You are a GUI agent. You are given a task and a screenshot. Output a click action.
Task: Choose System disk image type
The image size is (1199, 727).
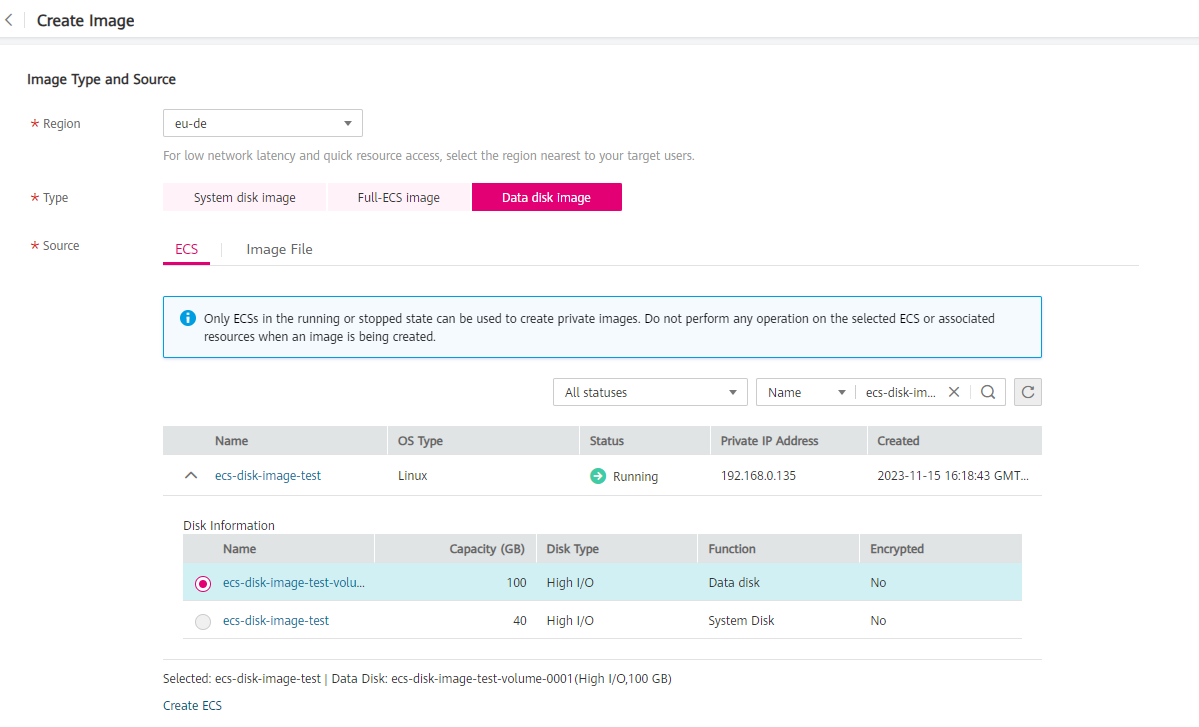(244, 197)
